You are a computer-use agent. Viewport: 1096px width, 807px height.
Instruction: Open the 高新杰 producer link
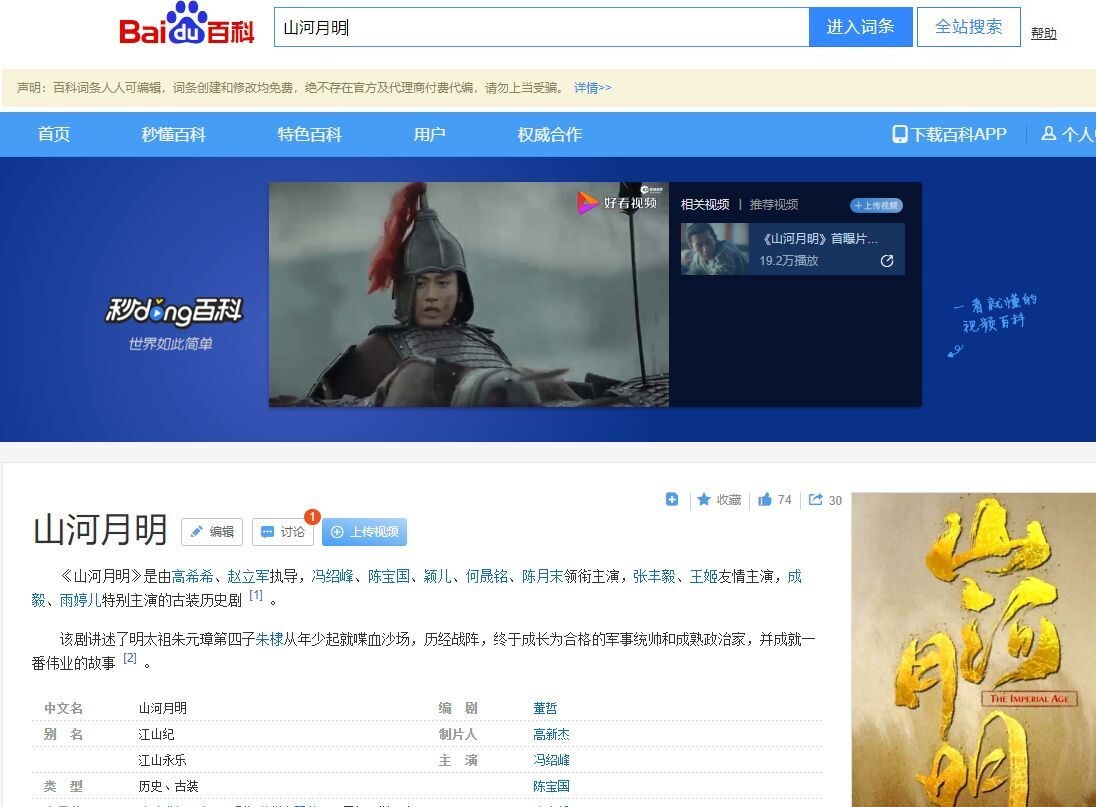coord(551,734)
